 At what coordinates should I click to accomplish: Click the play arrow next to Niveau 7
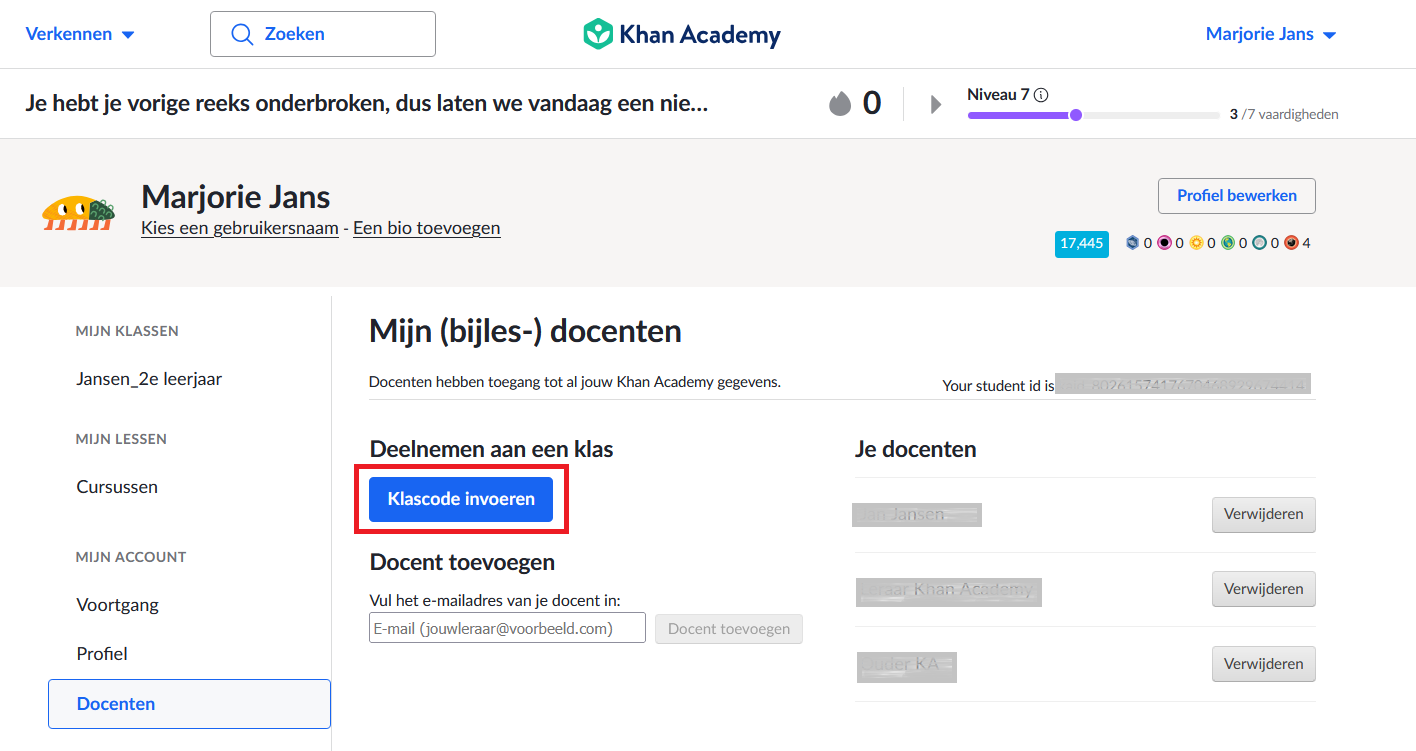(x=936, y=104)
